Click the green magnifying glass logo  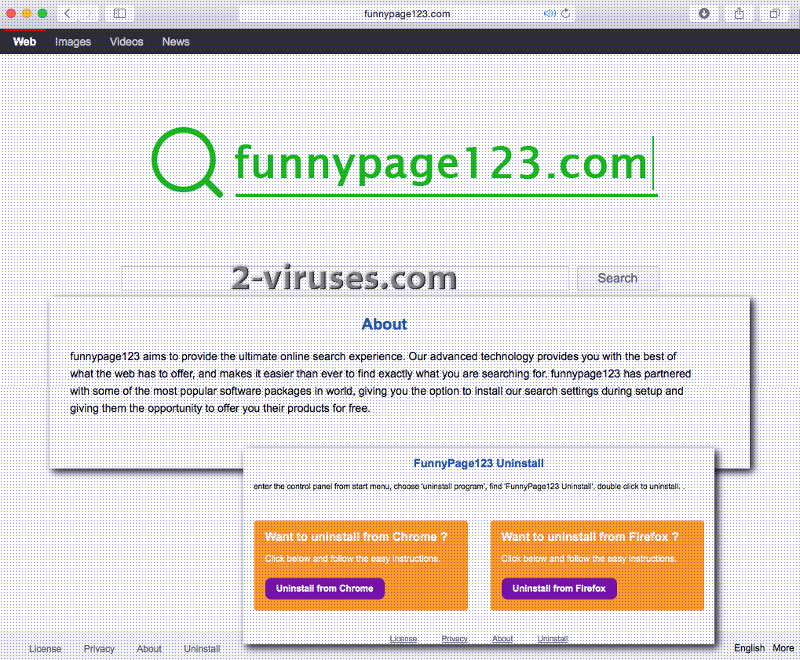tap(187, 162)
